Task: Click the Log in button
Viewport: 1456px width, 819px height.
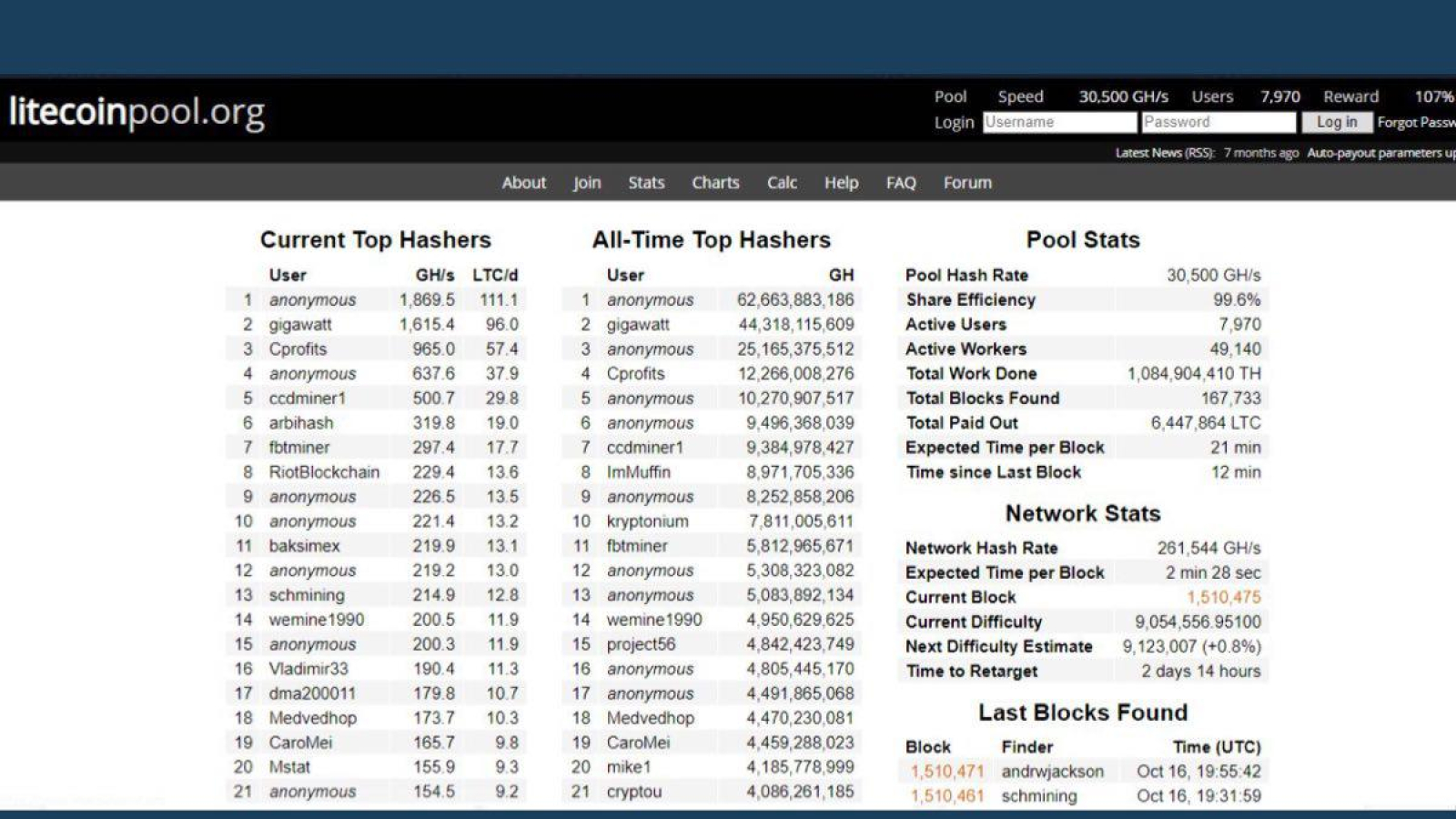Action: (x=1337, y=122)
